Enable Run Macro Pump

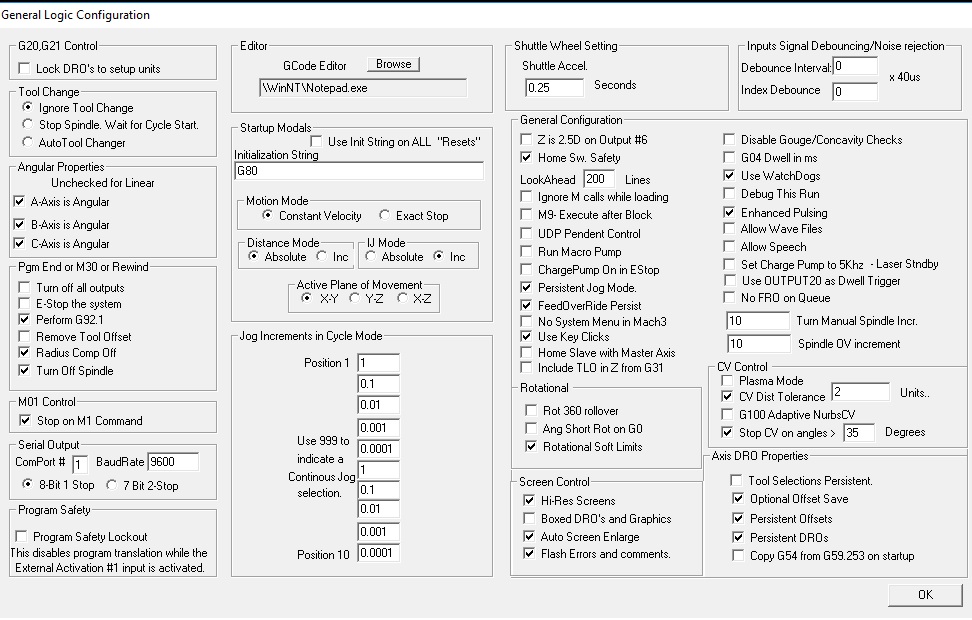pos(526,251)
